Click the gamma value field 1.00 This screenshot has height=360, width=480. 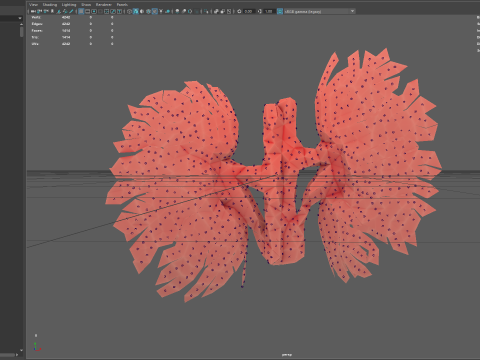click(269, 11)
